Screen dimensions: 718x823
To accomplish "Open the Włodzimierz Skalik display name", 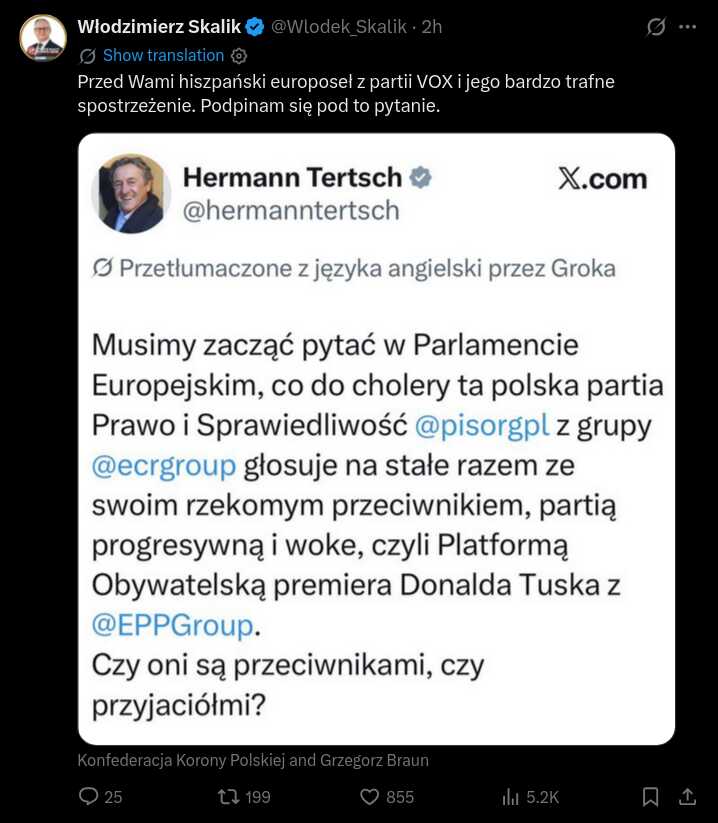I will pyautogui.click(x=159, y=26).
